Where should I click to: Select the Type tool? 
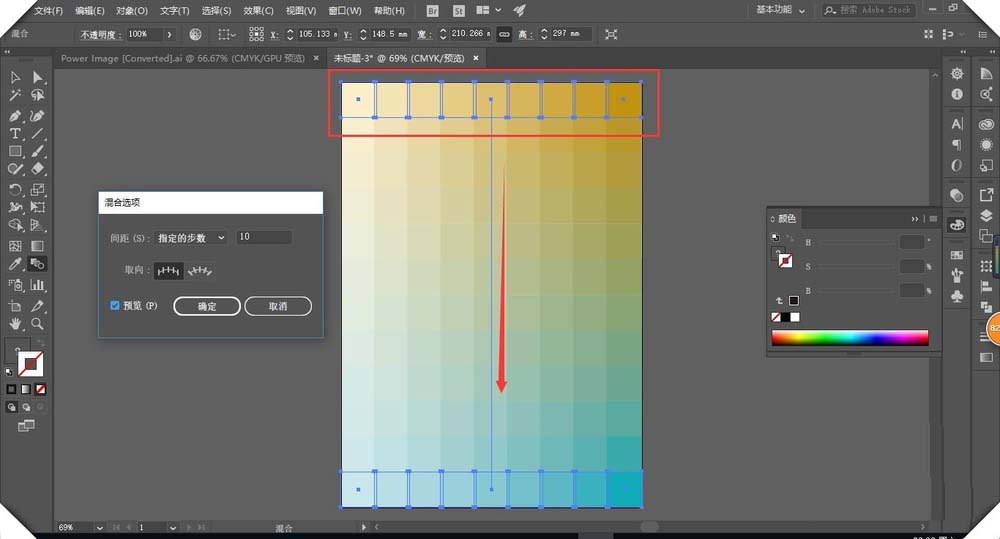pyautogui.click(x=15, y=134)
